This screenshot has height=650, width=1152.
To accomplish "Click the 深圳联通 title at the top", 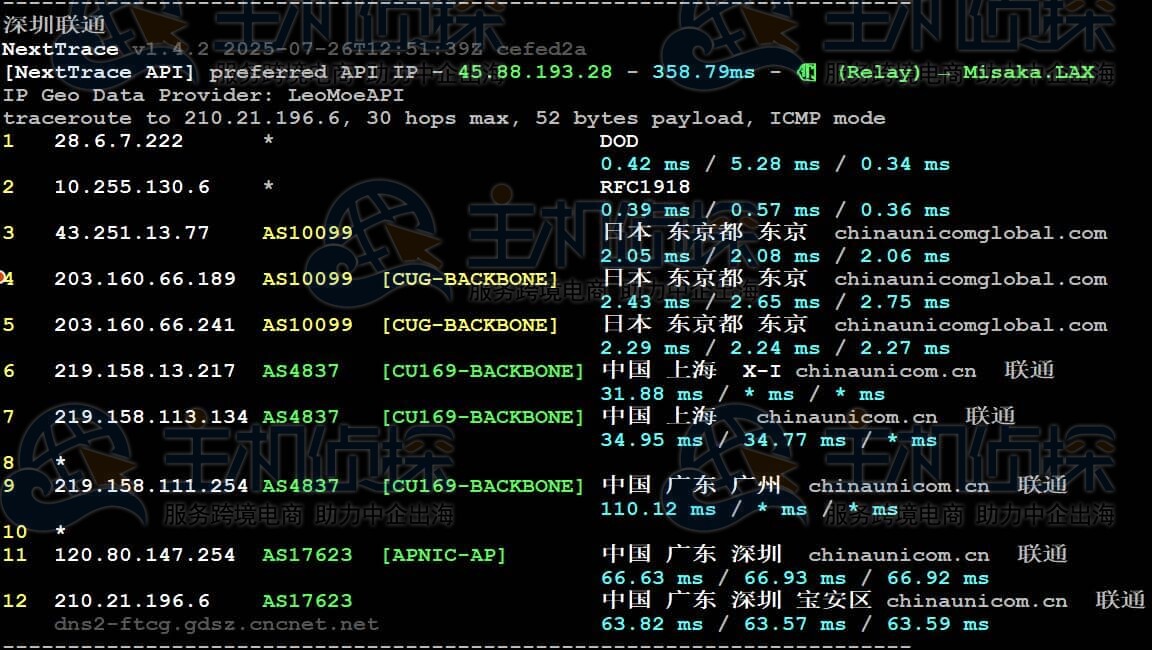I will 53,25.
